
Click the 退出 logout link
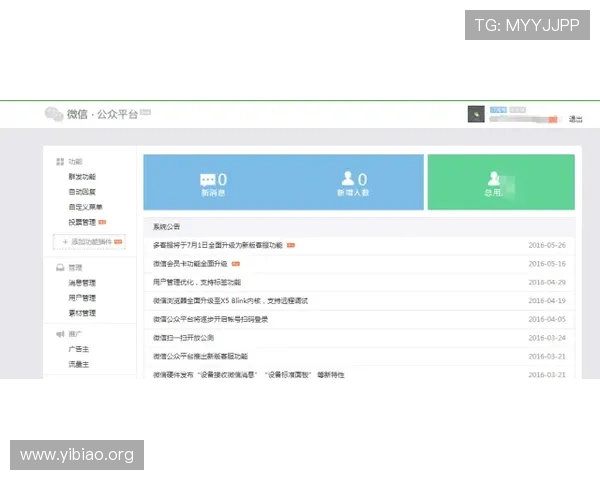pyautogui.click(x=575, y=119)
